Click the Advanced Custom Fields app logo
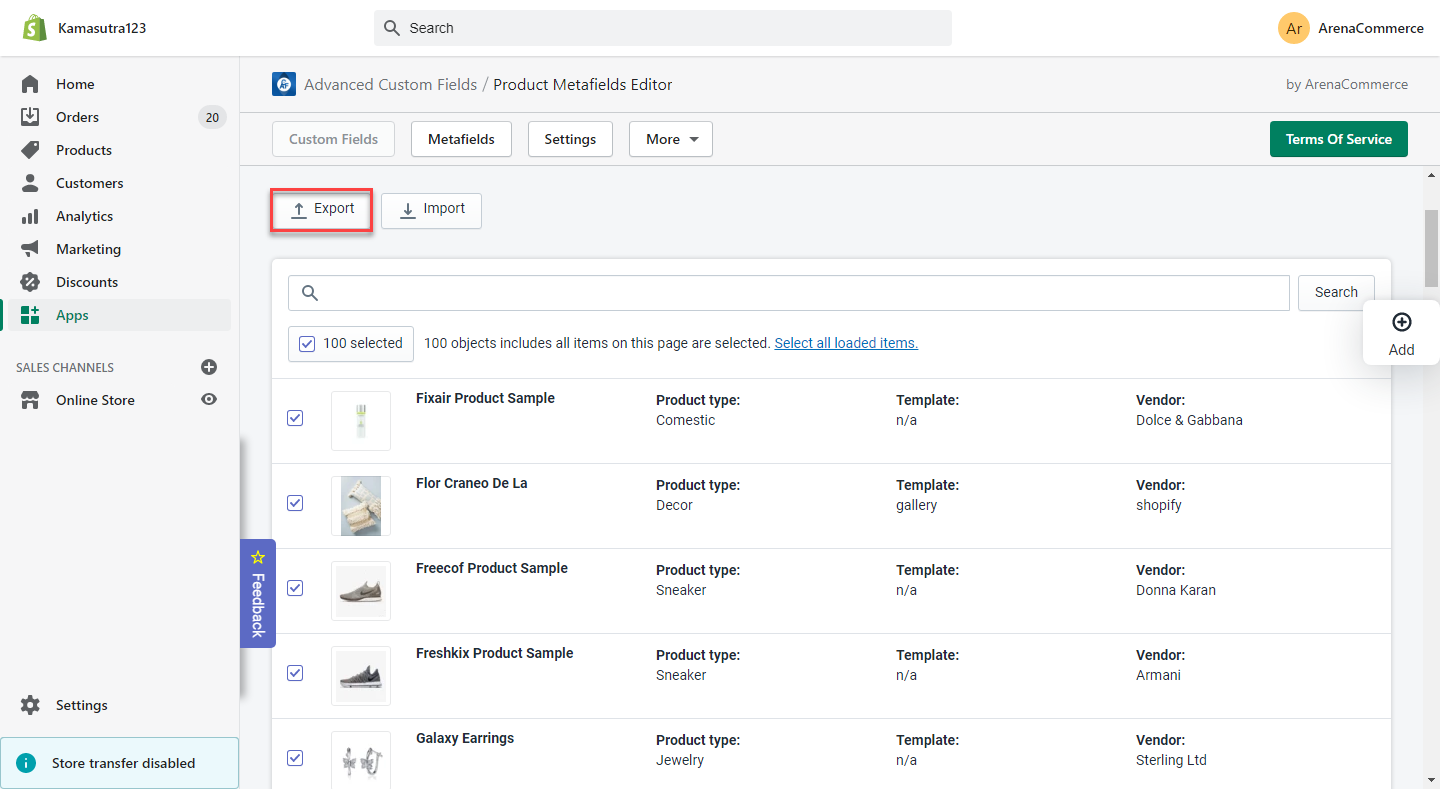 284,84
